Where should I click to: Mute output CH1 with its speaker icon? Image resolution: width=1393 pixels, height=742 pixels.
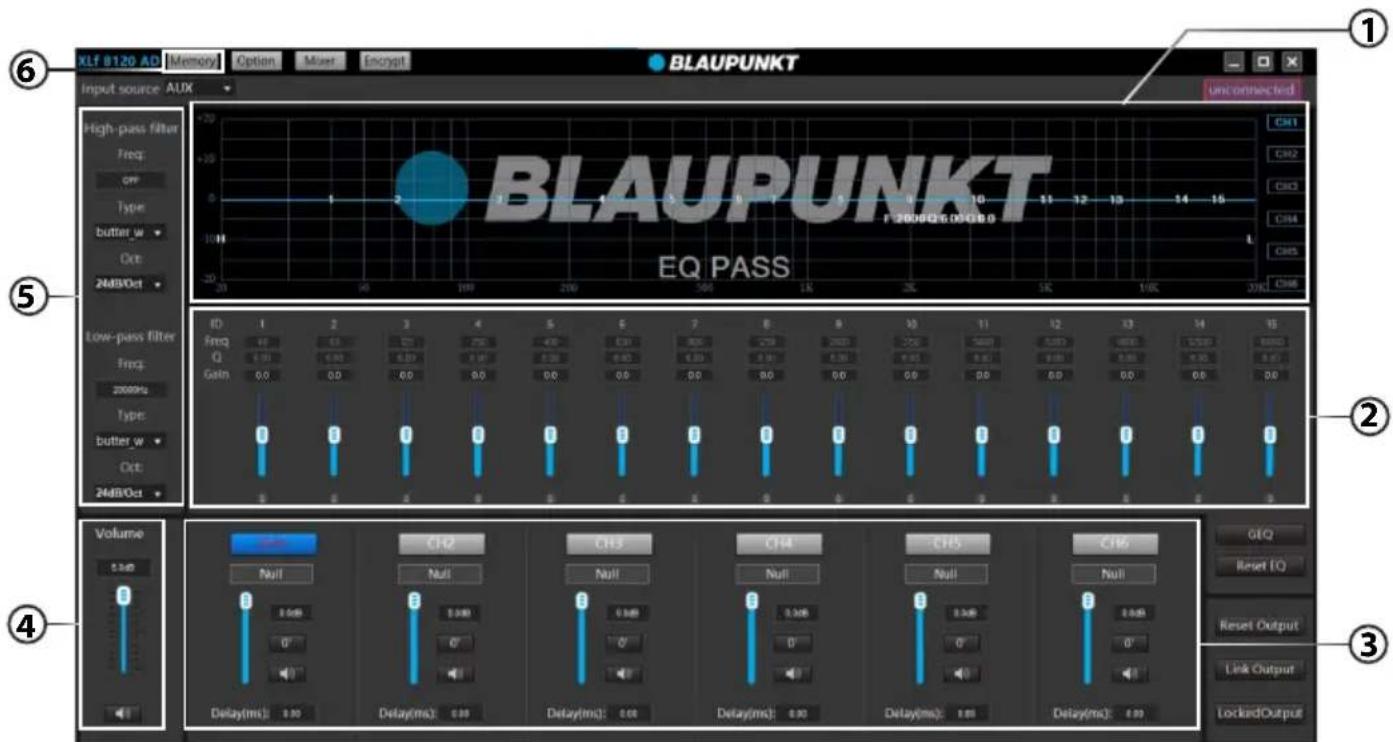coord(288,673)
